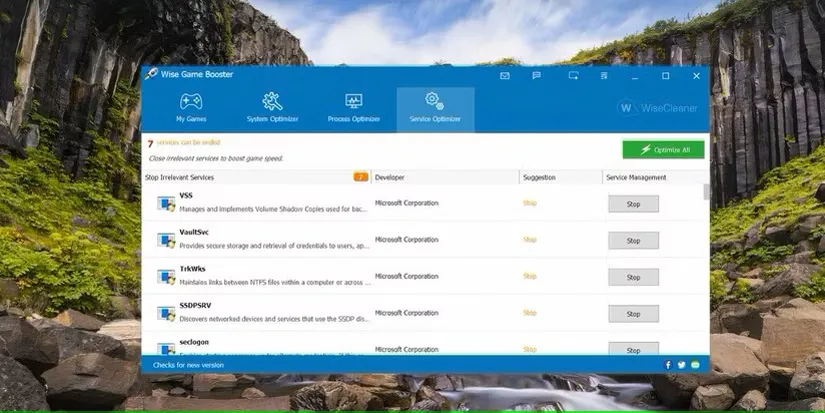Select the seclogon service name
The width and height of the screenshot is (825, 413).
[x=194, y=342]
